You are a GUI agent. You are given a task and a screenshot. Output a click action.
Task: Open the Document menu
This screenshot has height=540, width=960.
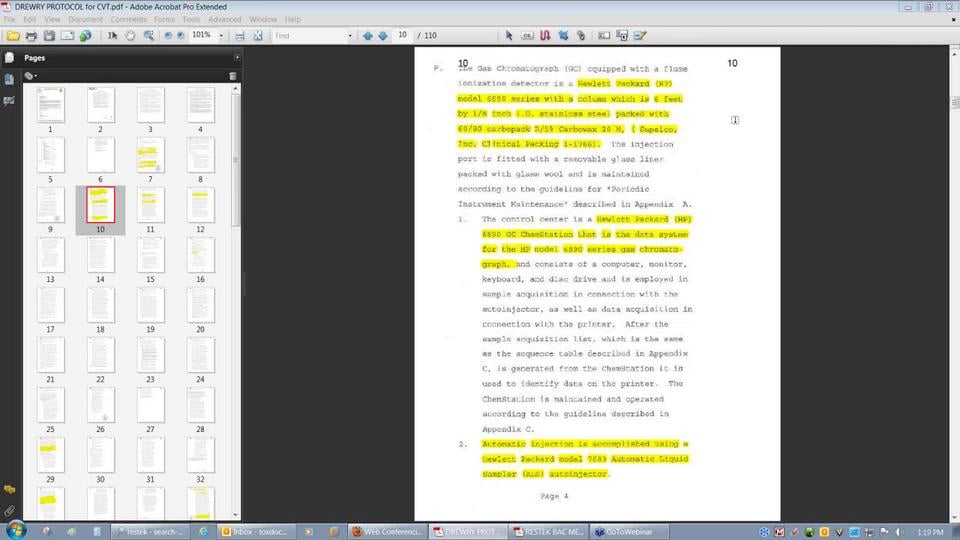coord(85,20)
